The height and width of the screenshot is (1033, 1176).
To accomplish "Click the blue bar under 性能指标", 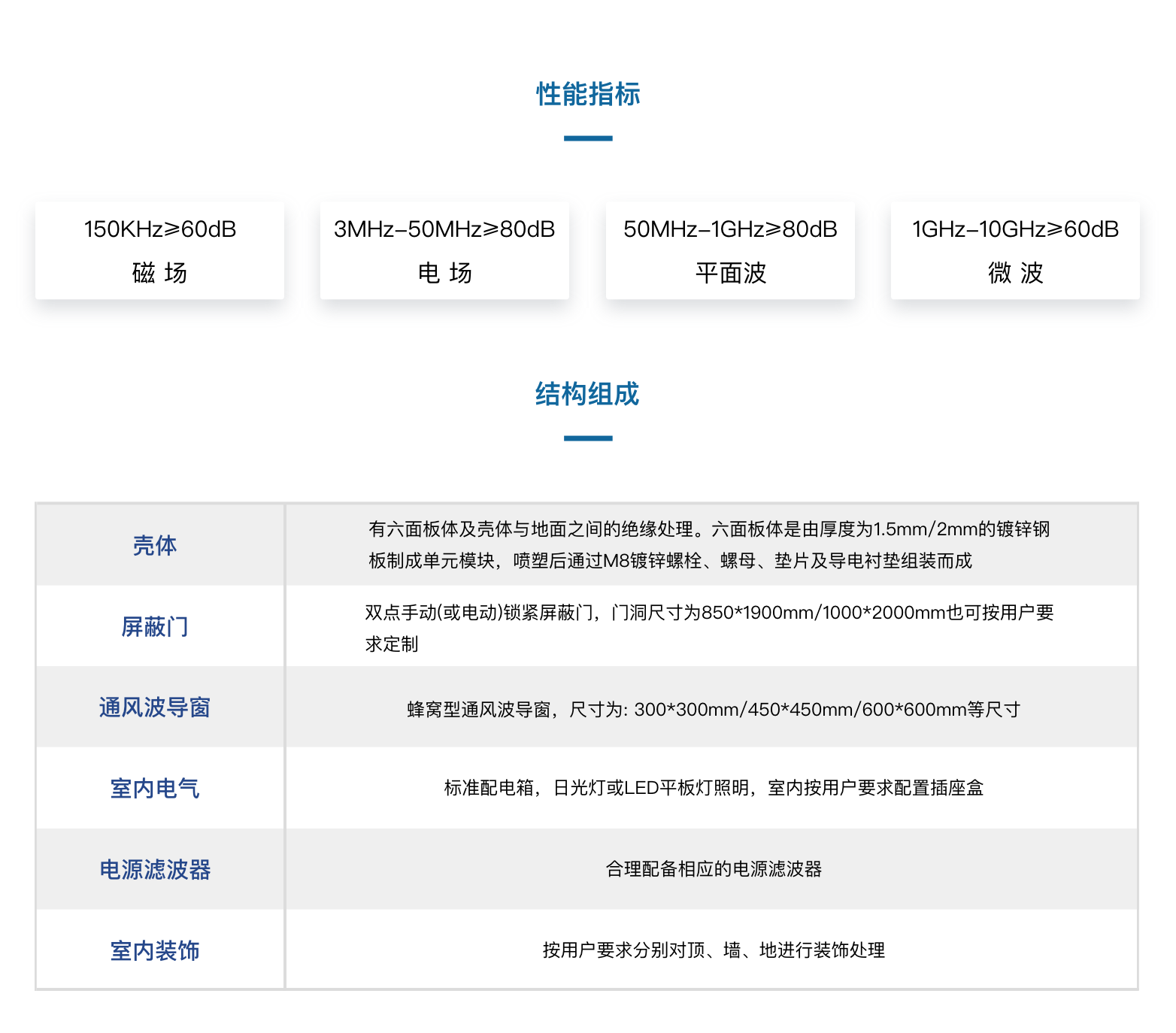I will coord(588,138).
